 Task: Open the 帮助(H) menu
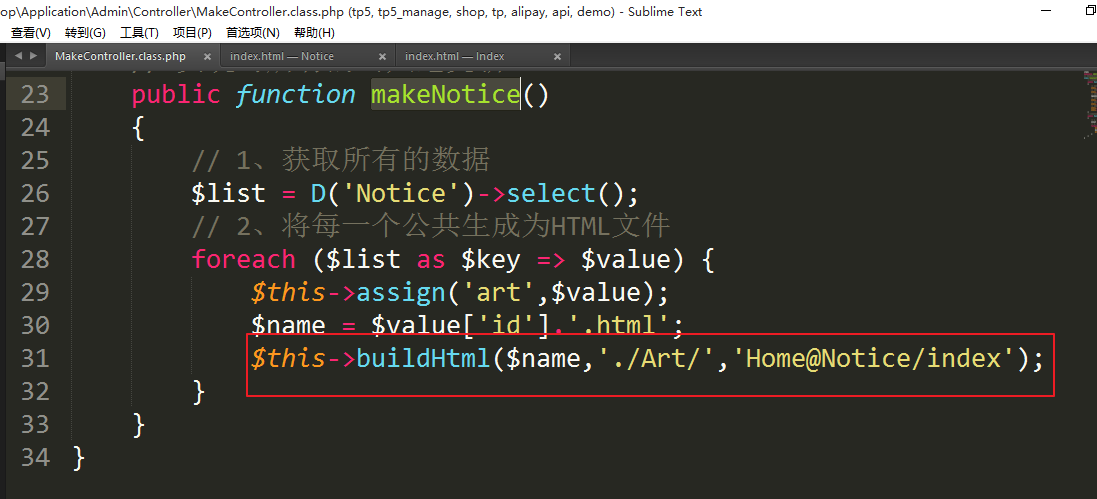tap(314, 33)
